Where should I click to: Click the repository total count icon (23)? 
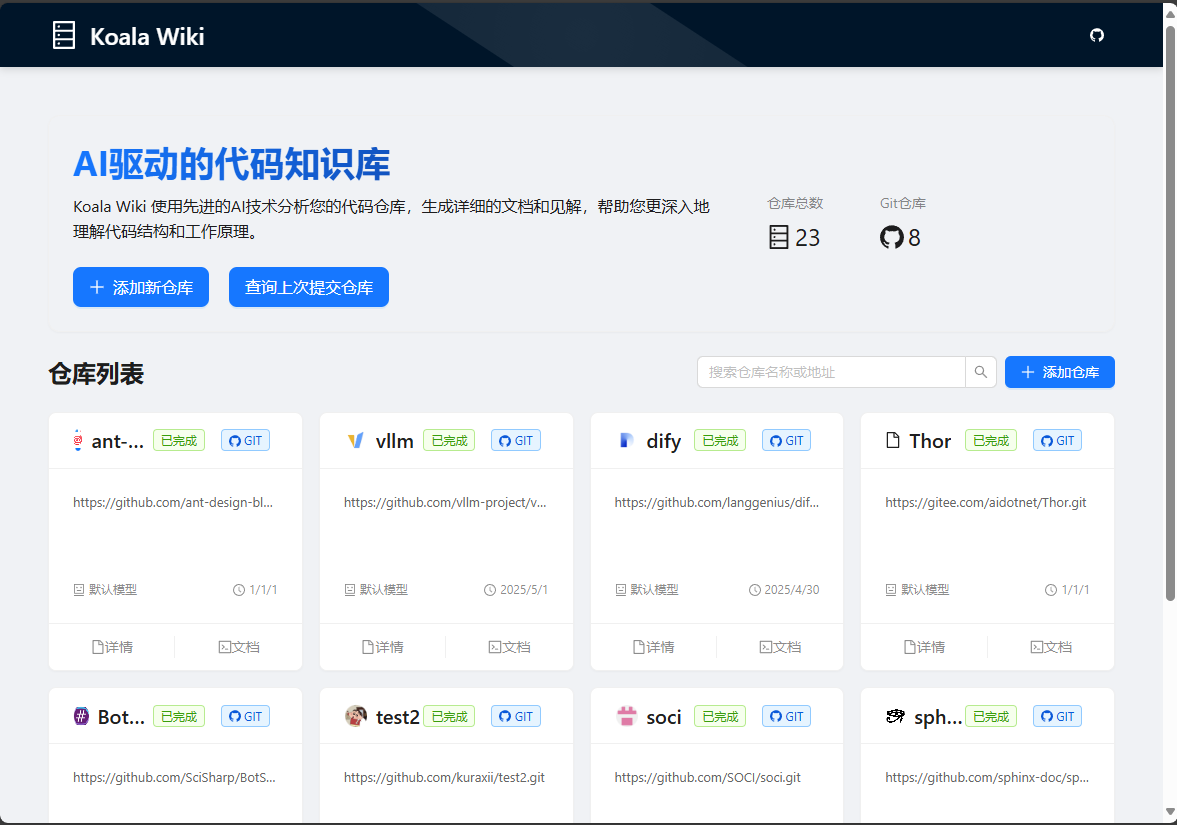coord(779,237)
